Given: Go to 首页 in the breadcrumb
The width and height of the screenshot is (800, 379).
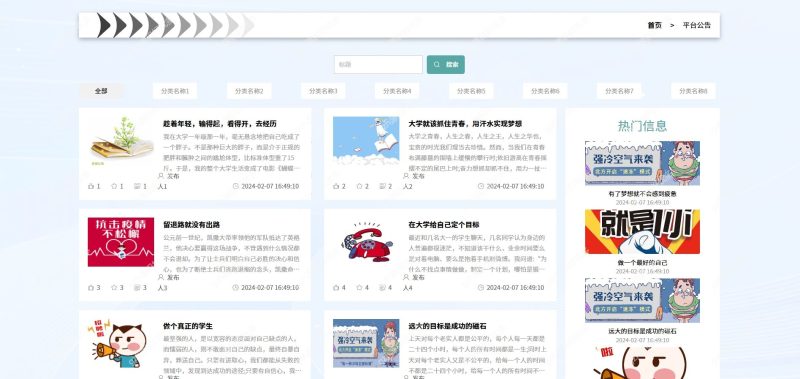Looking at the screenshot, I should 655,26.
